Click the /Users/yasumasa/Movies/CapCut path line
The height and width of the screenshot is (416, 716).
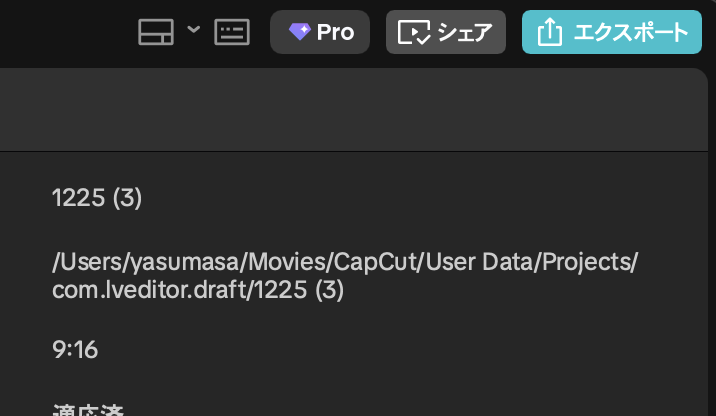pos(344,262)
